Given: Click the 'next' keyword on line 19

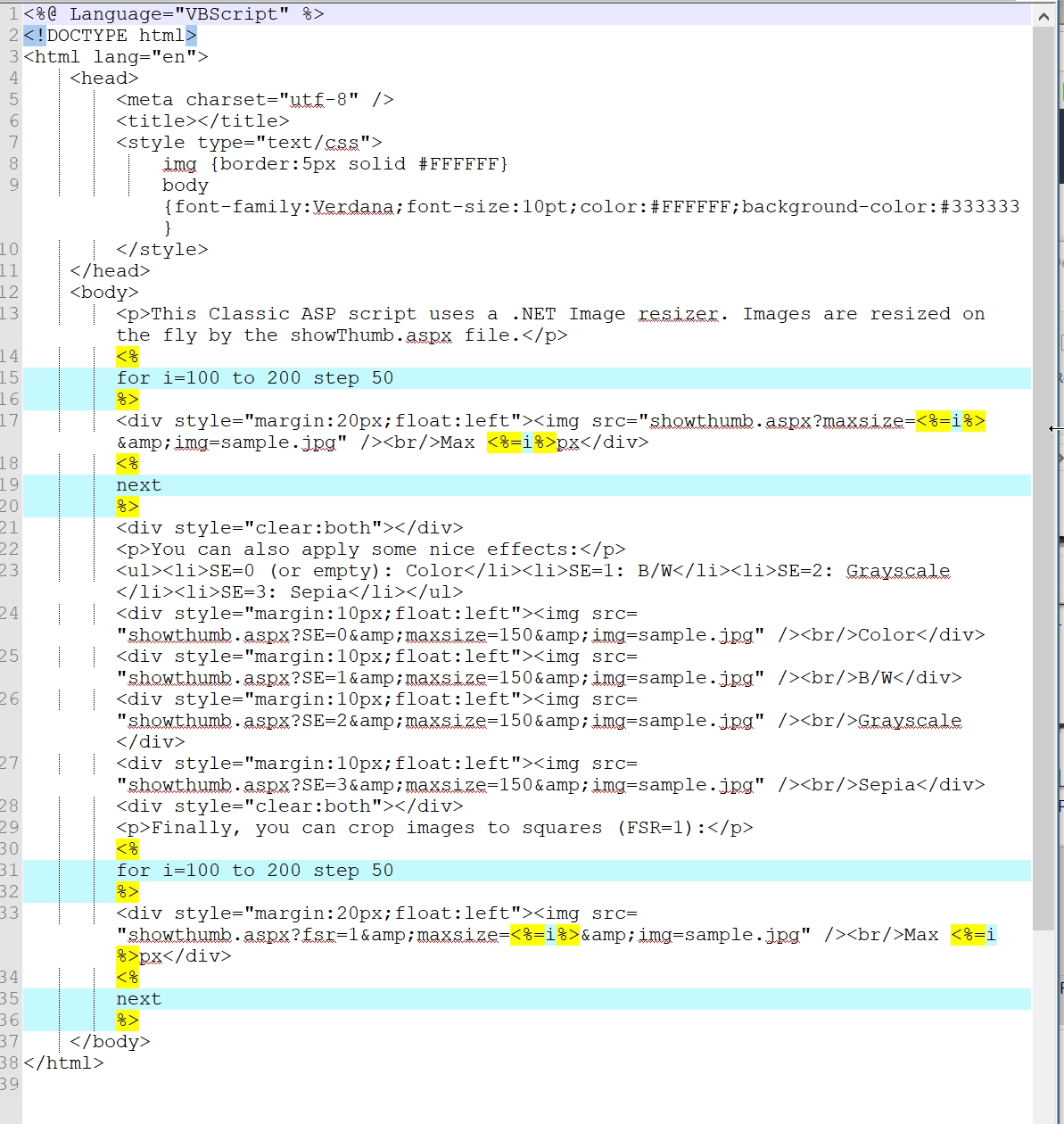Looking at the screenshot, I should click(138, 485).
